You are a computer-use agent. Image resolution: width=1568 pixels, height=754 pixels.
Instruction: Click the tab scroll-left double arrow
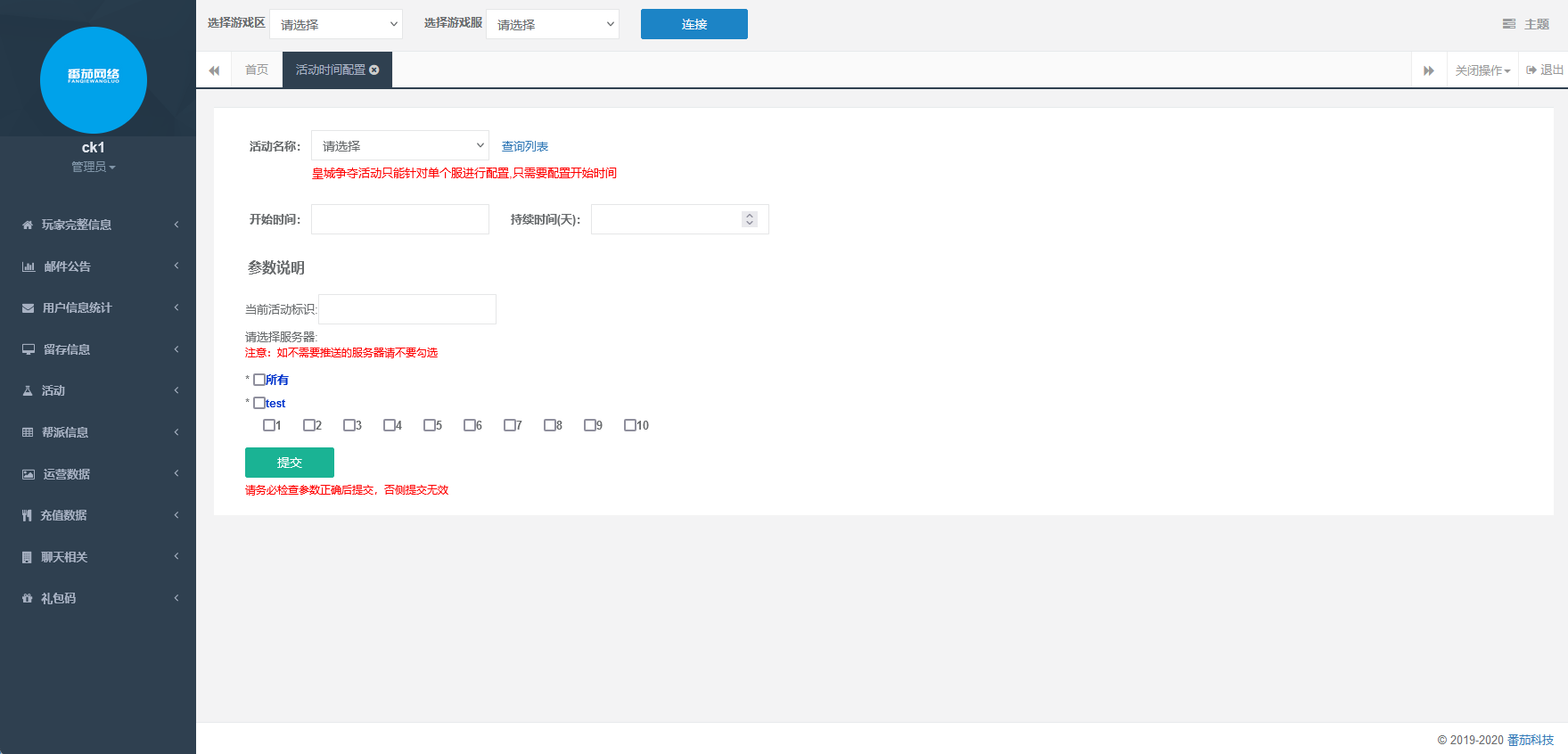click(214, 70)
